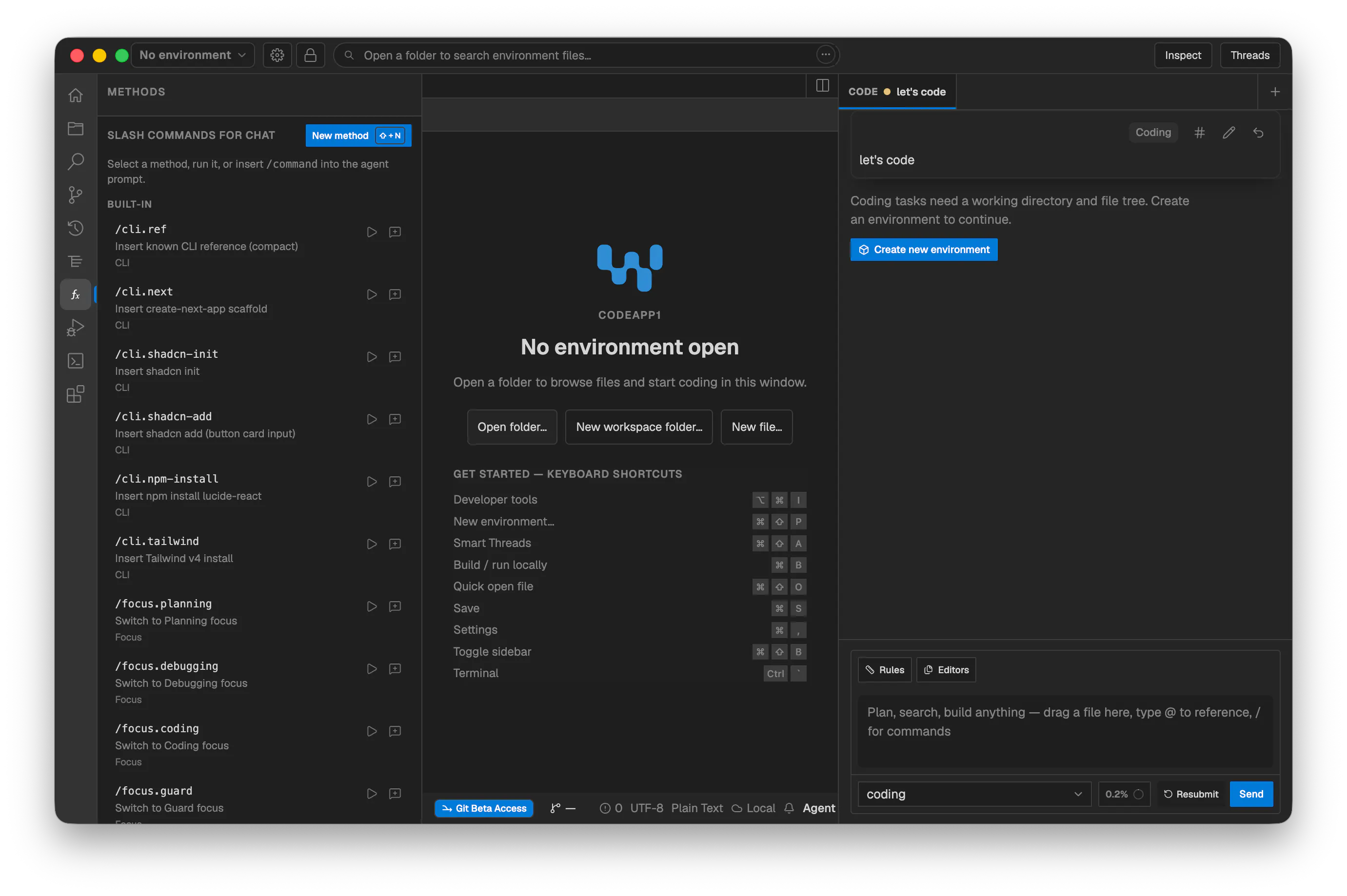1347x896 pixels.
Task: Click Create new environment button
Action: click(x=924, y=250)
